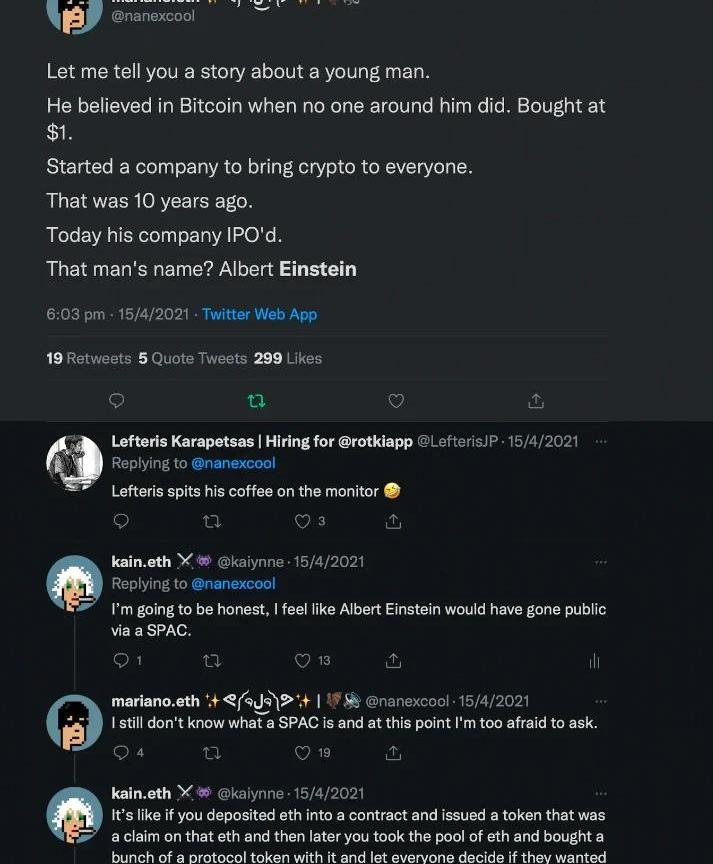Share the main Albert Einstein tweet
Viewport: 713px width, 864px height.
click(x=536, y=401)
